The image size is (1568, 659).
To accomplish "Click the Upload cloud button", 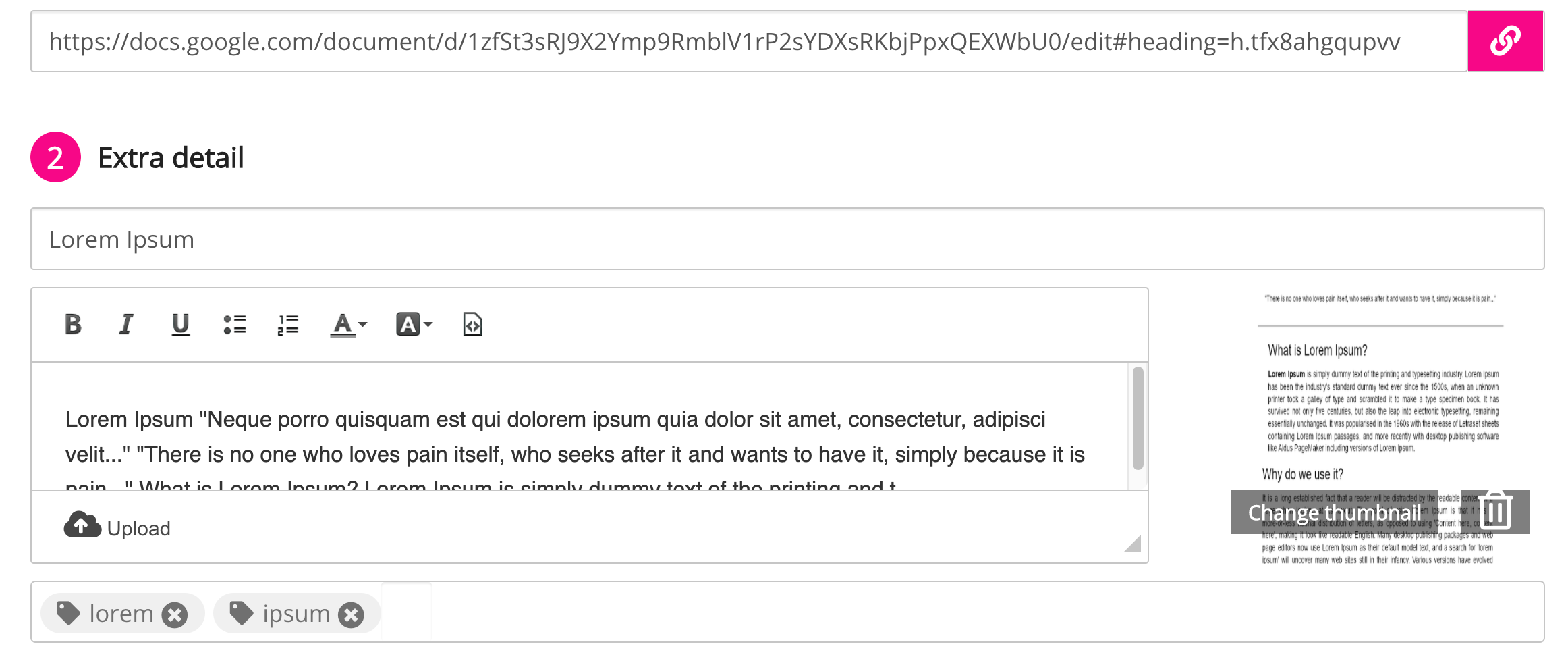I will (x=117, y=527).
